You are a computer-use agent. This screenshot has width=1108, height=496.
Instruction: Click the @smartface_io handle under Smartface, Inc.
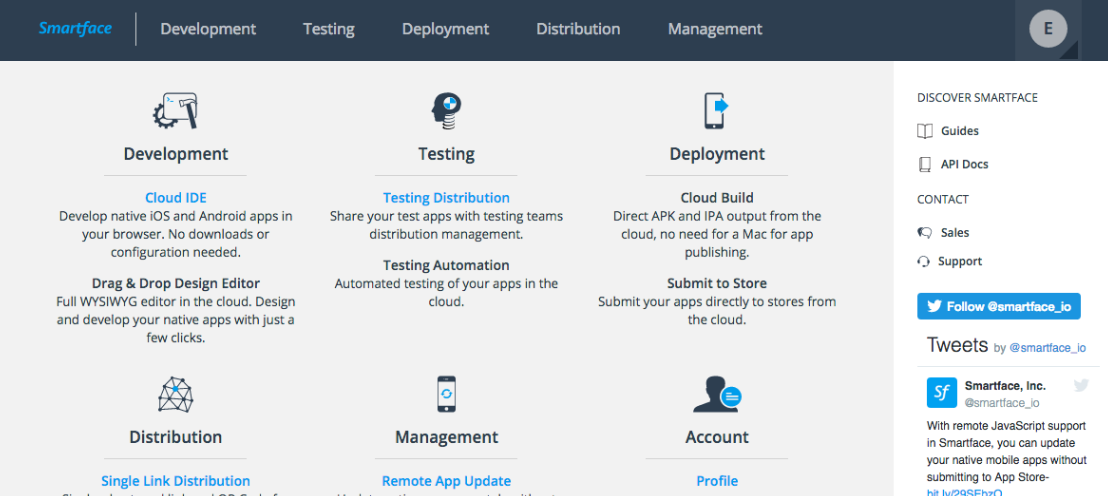1002,403
